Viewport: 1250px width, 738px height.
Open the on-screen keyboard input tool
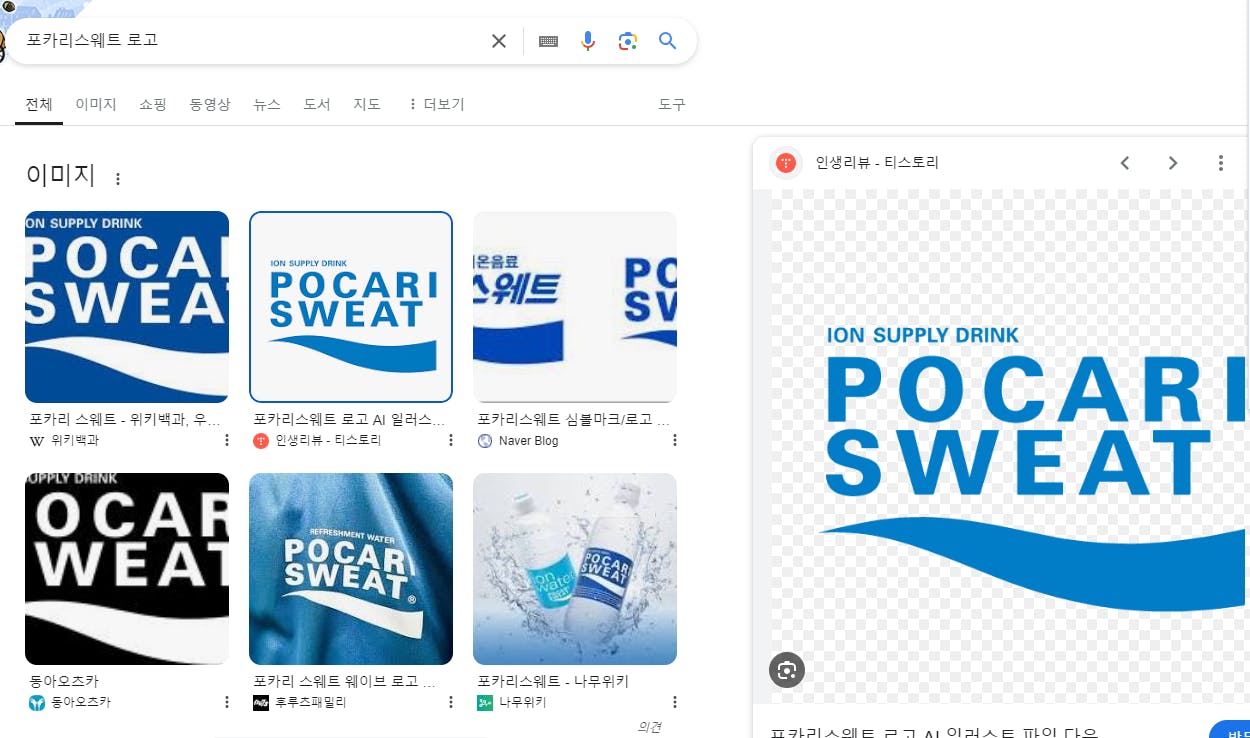[548, 41]
